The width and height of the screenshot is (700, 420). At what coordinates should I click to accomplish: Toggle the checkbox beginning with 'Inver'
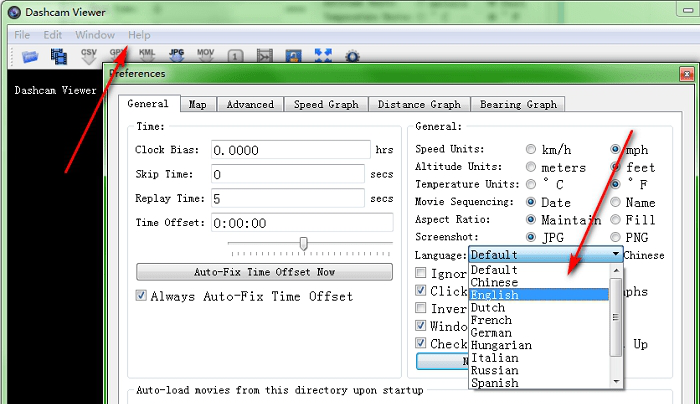point(420,308)
